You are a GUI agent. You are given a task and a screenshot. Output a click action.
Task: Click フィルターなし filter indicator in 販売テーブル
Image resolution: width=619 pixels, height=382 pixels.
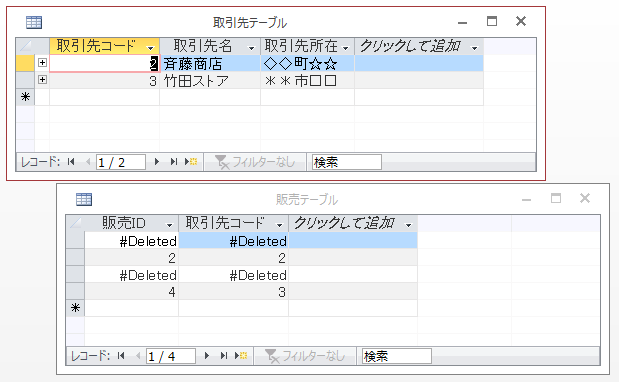[x=305, y=356]
